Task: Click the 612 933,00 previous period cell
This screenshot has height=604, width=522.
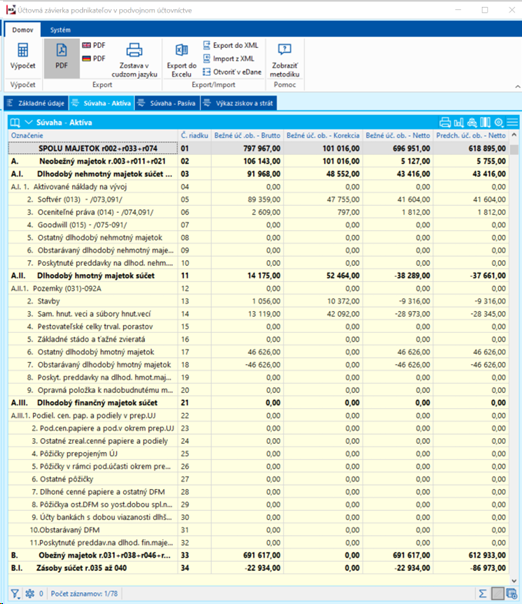Action: coord(471,555)
